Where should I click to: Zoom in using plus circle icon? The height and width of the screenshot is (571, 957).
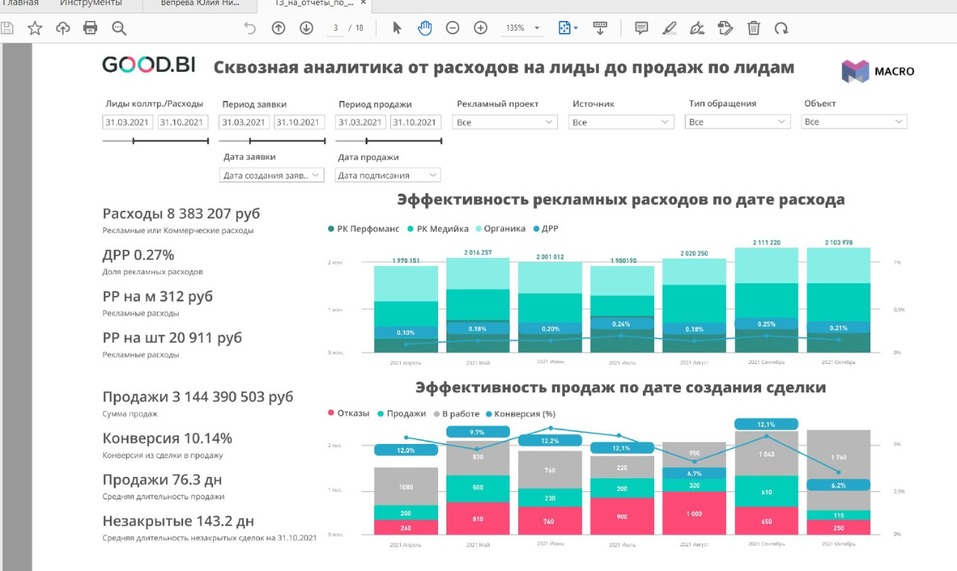[480, 28]
